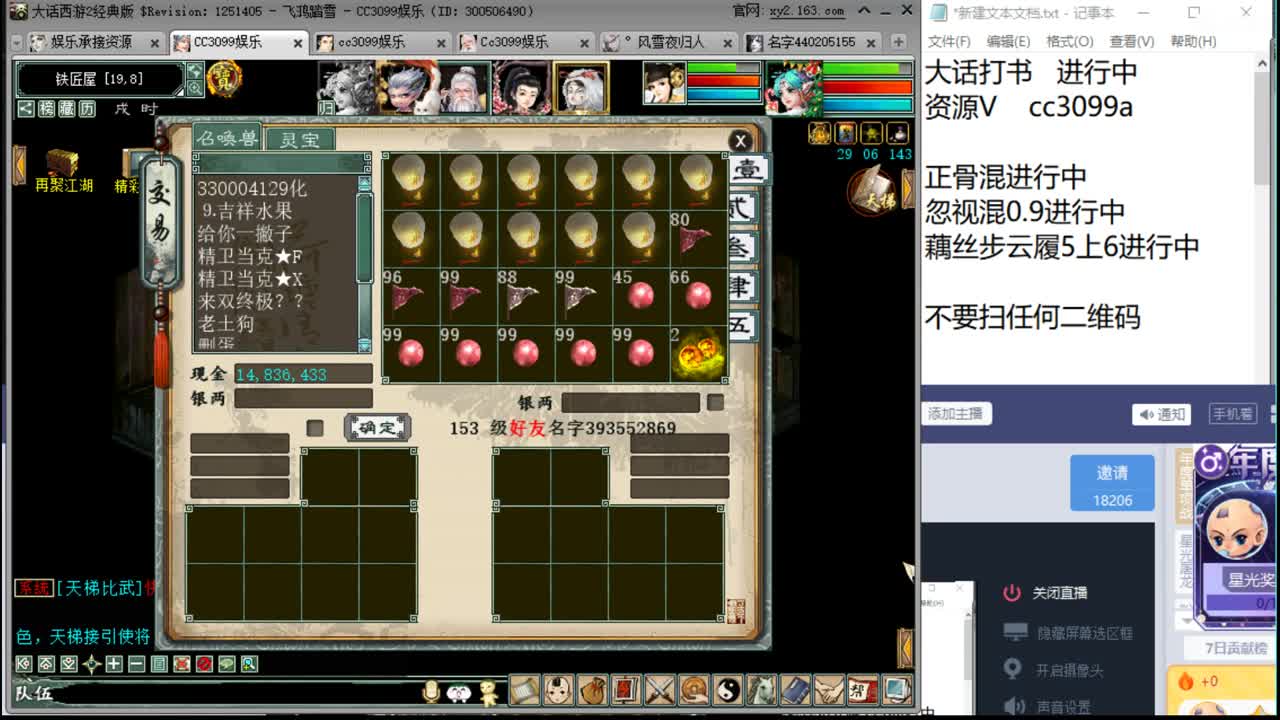Switch to the 灵宝 tab

(x=300, y=140)
